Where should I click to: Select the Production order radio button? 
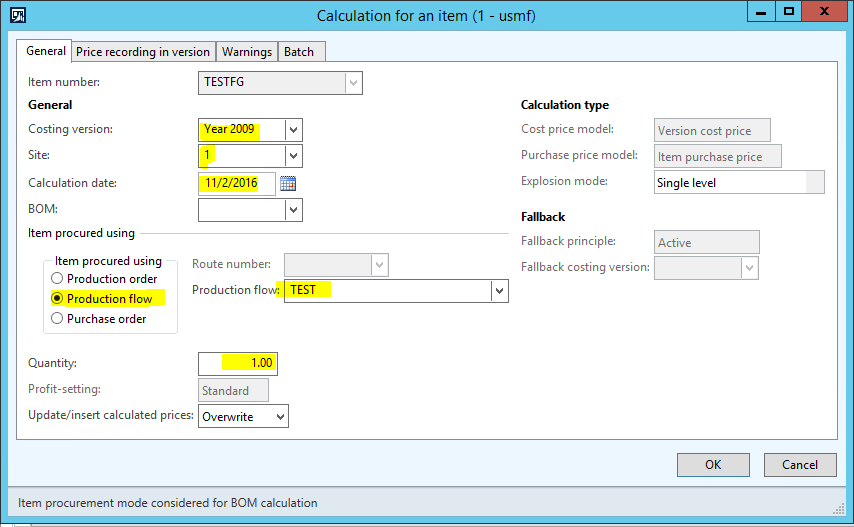pos(58,279)
